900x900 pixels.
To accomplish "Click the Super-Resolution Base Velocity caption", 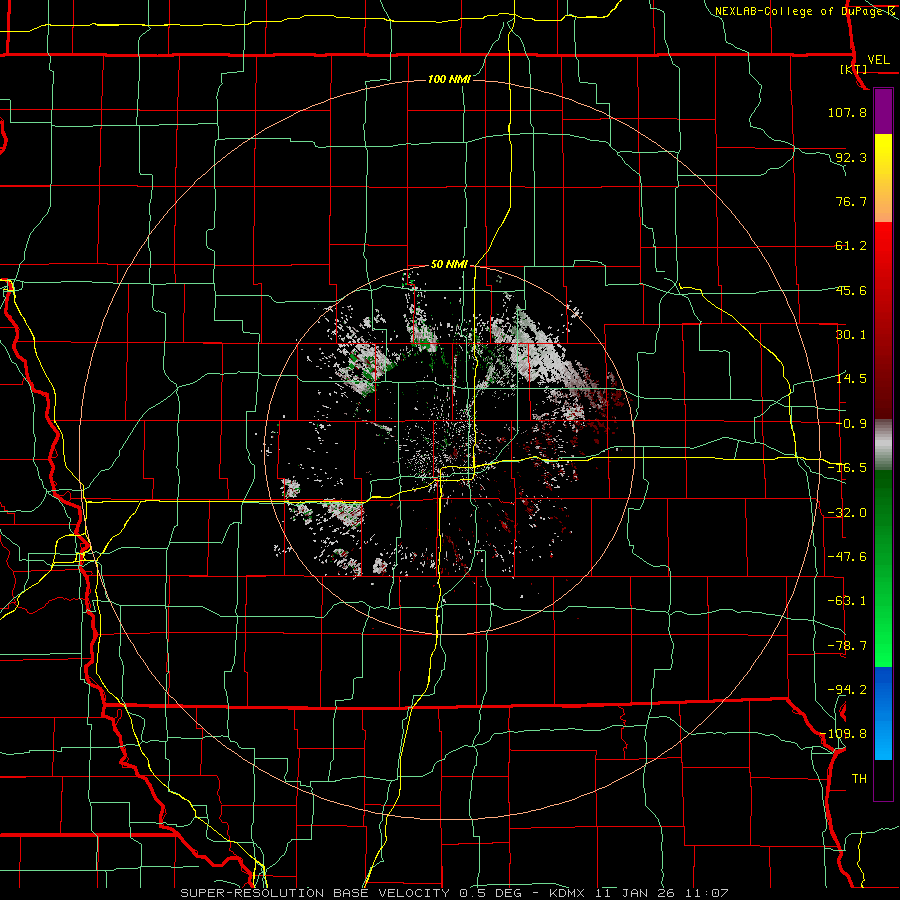I will pos(454,893).
